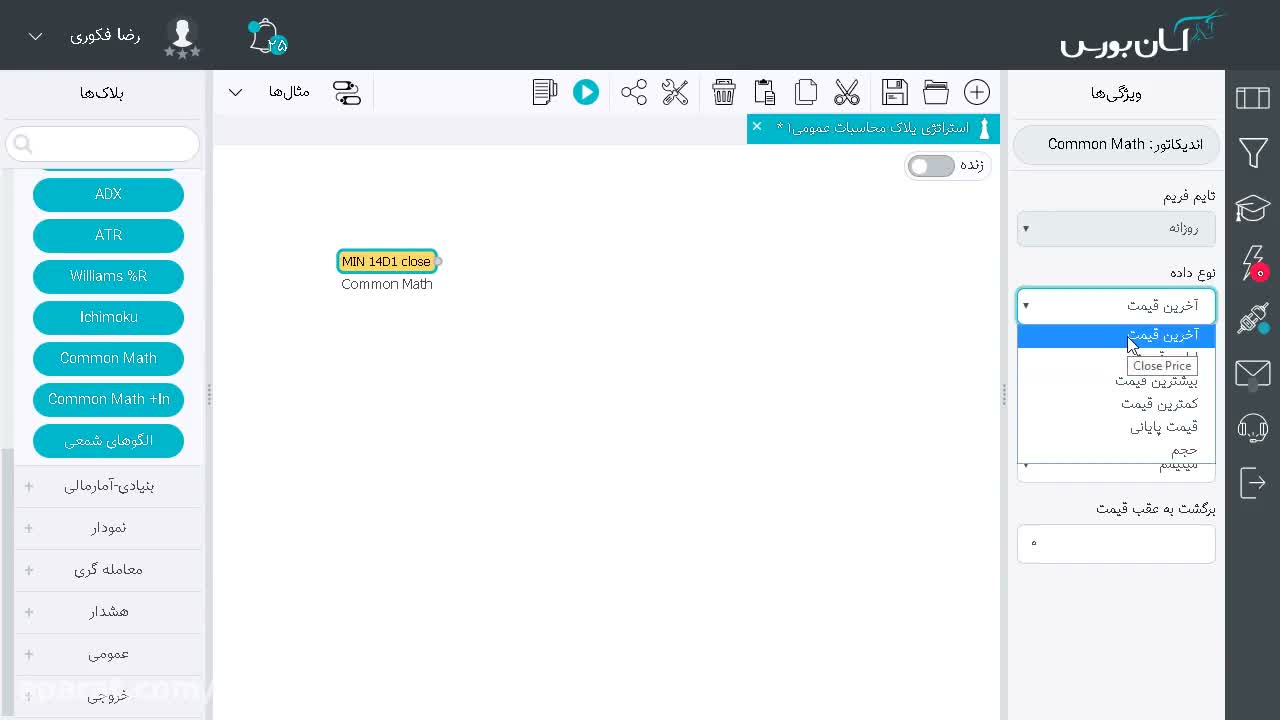
Task: Open folder icon in the toolbar
Action: 936,93
